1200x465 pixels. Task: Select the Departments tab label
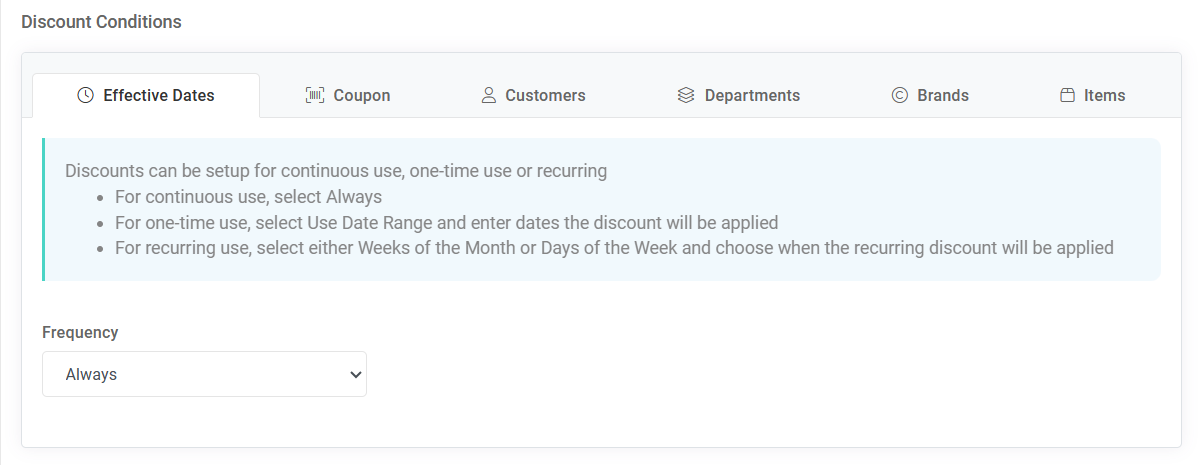752,96
